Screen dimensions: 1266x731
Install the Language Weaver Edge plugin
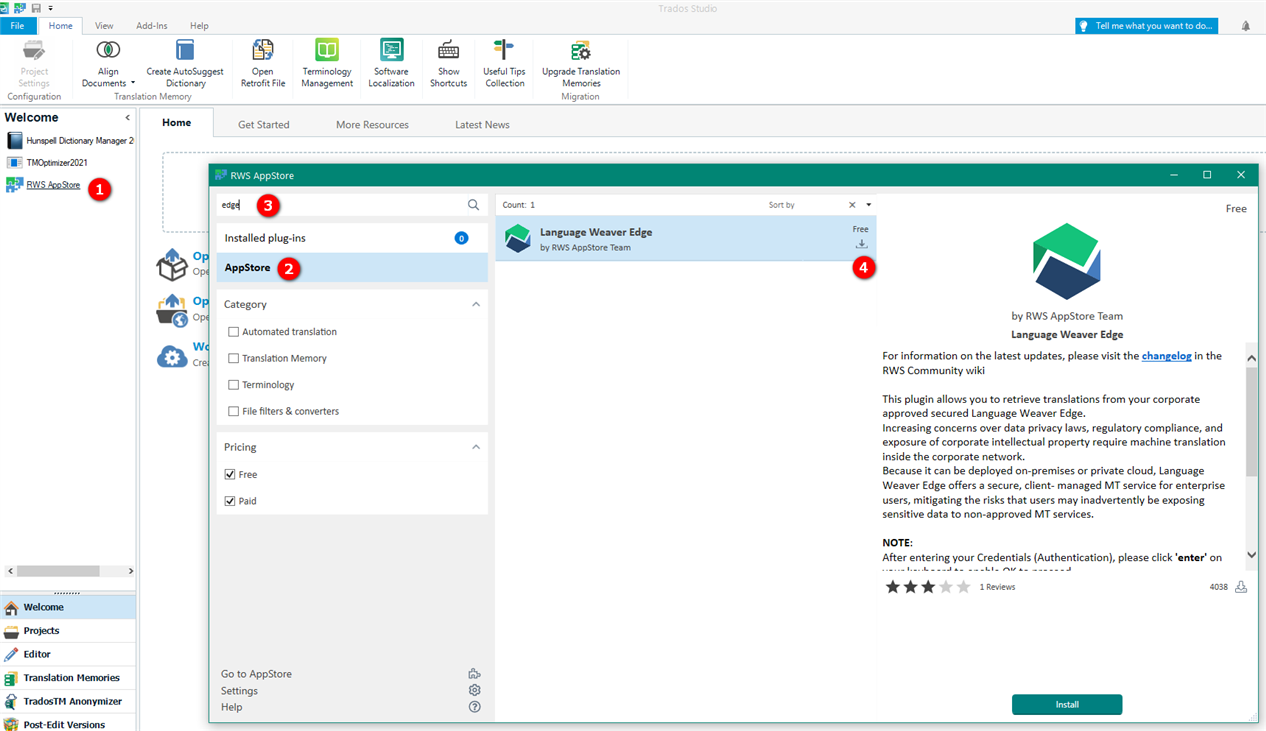click(x=1066, y=704)
